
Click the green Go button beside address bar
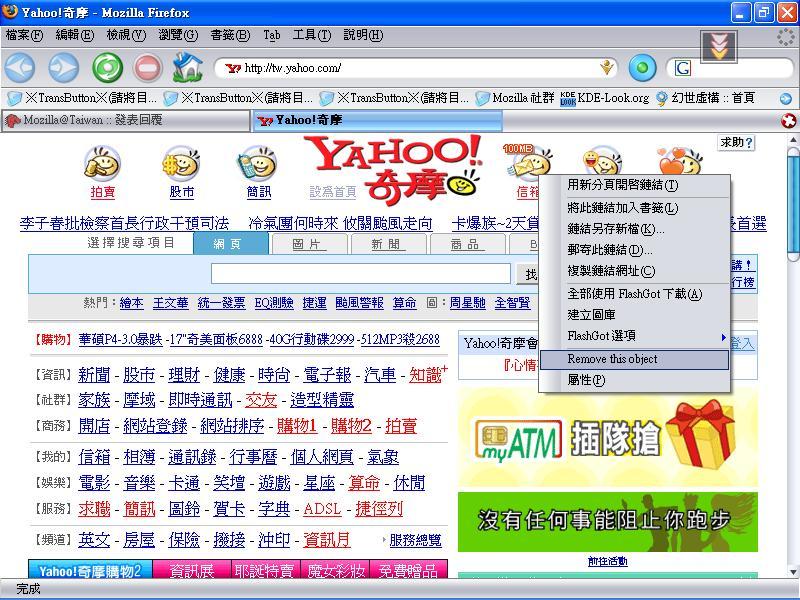click(x=642, y=68)
